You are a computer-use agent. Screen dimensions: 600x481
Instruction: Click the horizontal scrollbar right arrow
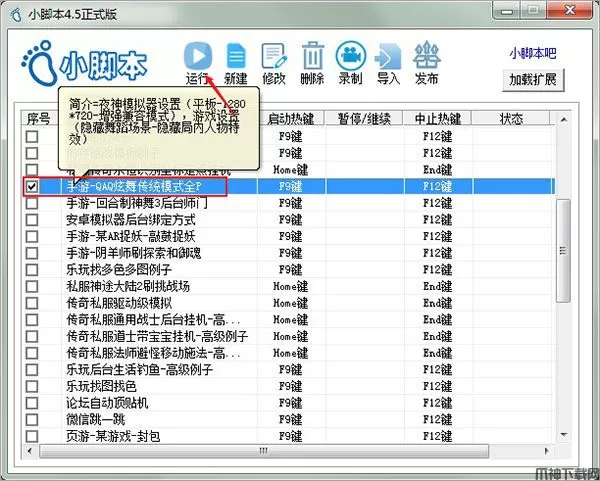[x=547, y=451]
